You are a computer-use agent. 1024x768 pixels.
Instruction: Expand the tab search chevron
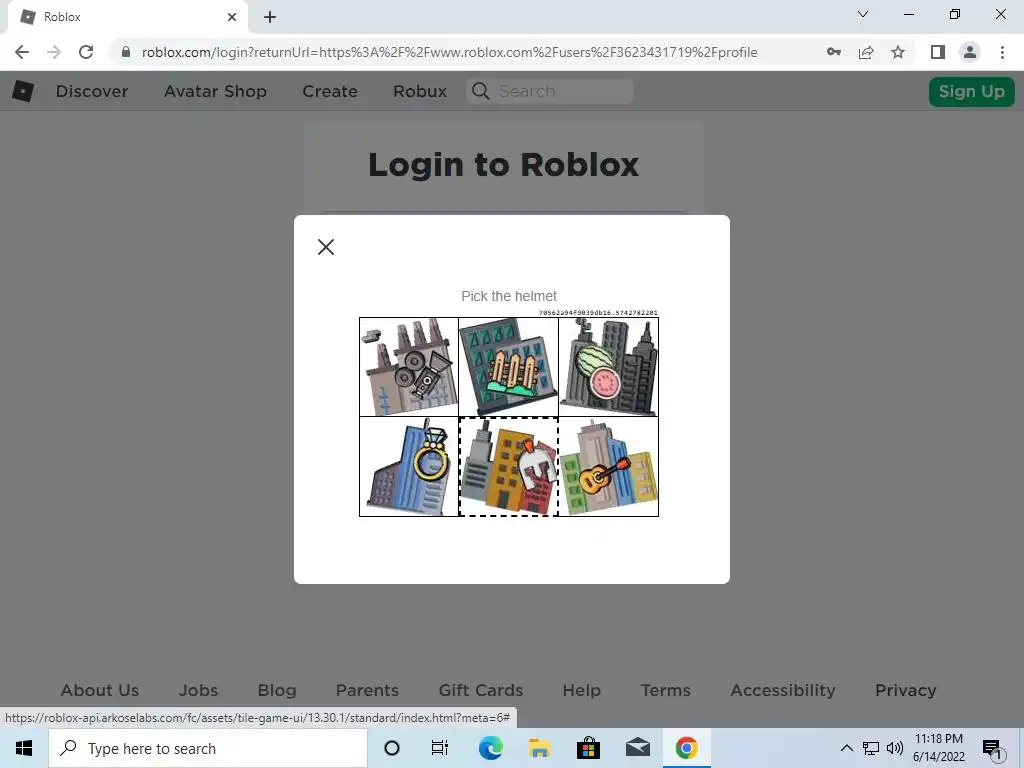(863, 14)
